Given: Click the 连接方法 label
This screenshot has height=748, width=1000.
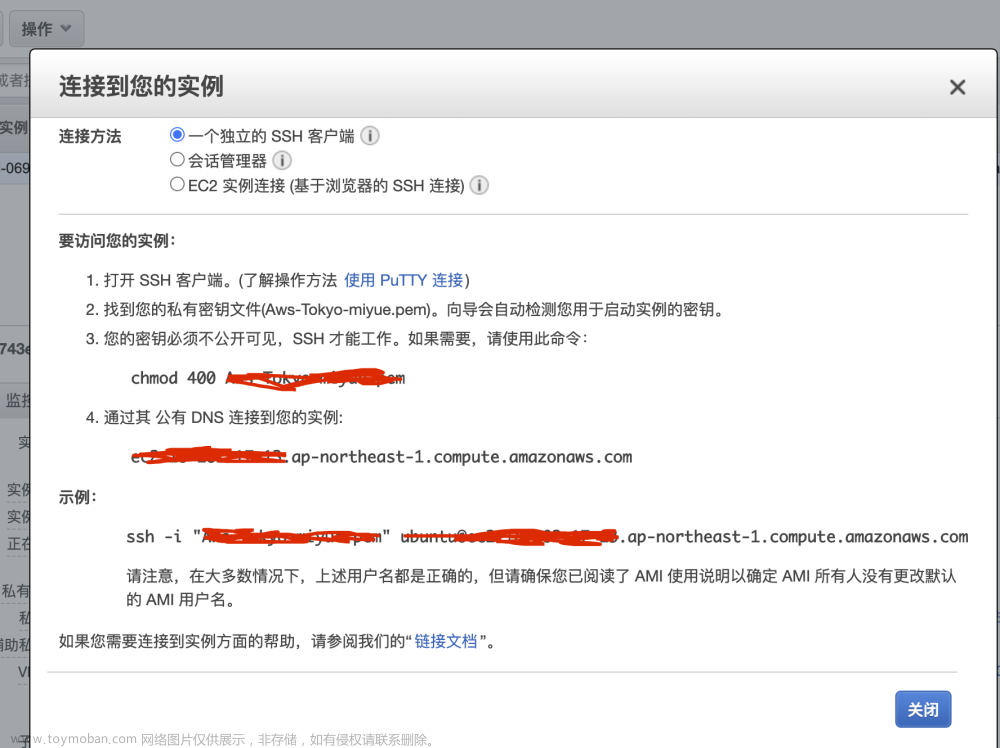Looking at the screenshot, I should pos(90,136).
